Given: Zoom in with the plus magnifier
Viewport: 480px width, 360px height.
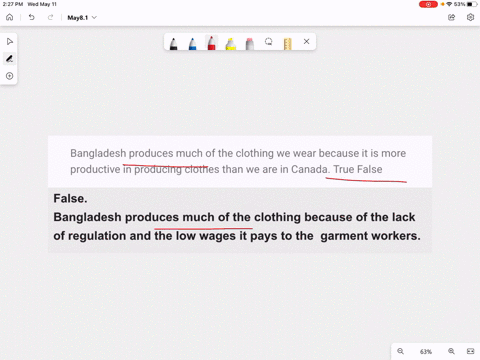Looking at the screenshot, I should [x=451, y=351].
